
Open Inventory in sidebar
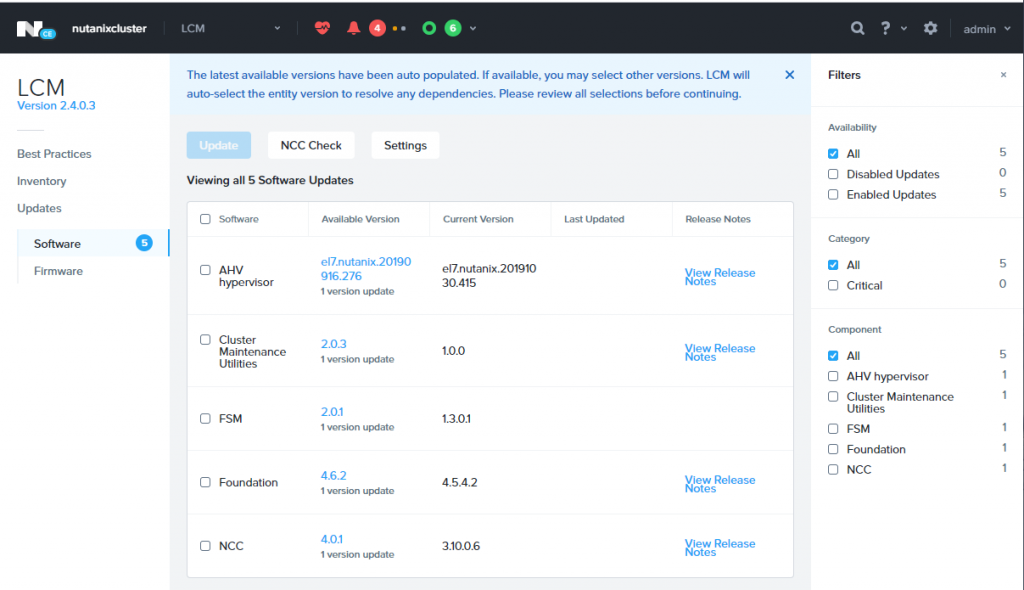point(42,181)
